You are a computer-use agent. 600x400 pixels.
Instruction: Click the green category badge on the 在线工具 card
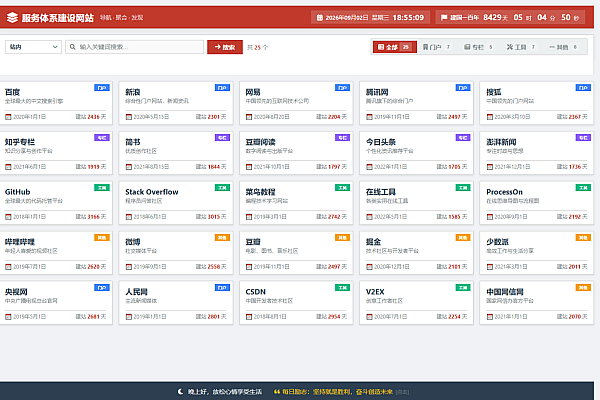click(463, 188)
